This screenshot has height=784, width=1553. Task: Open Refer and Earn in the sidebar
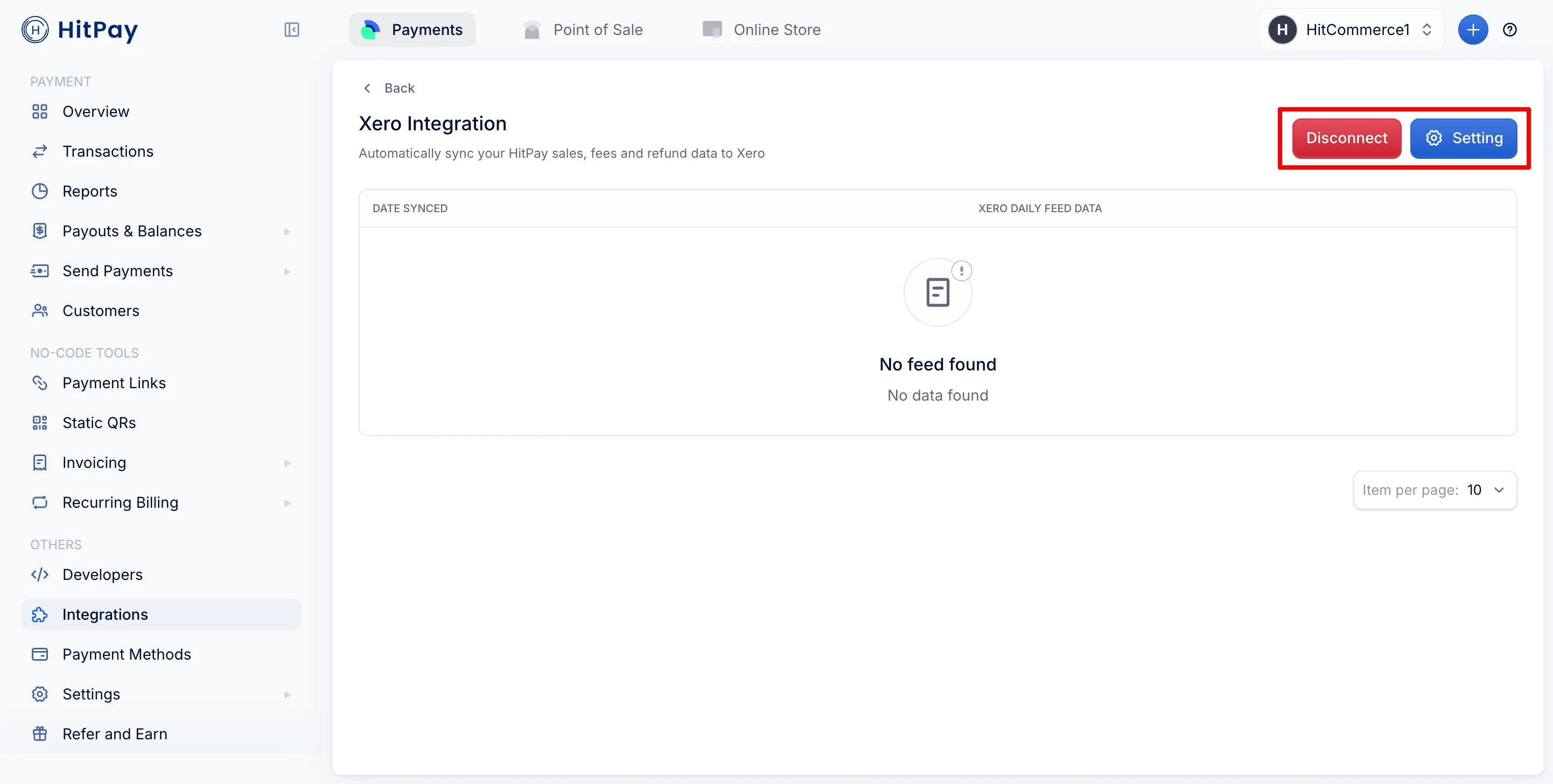point(161,733)
